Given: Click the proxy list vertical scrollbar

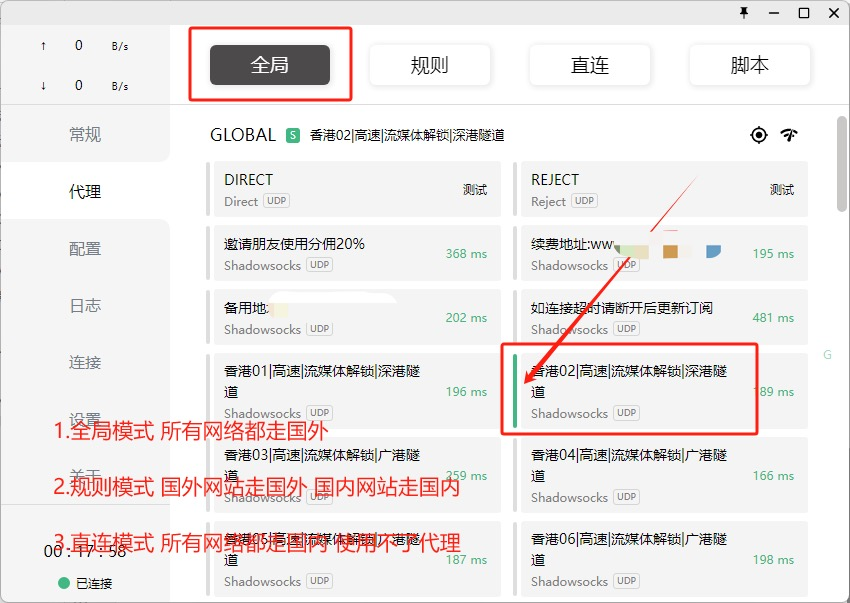Looking at the screenshot, I should pyautogui.click(x=841, y=164).
